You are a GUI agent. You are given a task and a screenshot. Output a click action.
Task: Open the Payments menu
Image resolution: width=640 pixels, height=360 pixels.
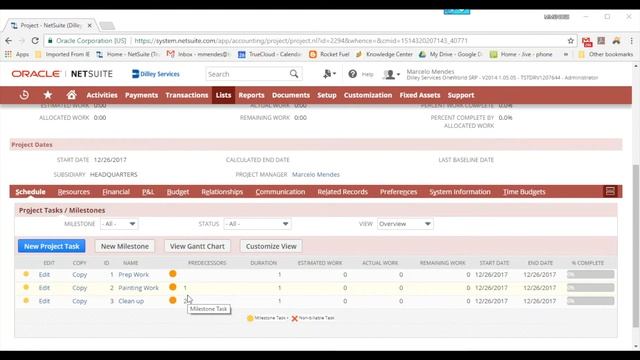141,95
